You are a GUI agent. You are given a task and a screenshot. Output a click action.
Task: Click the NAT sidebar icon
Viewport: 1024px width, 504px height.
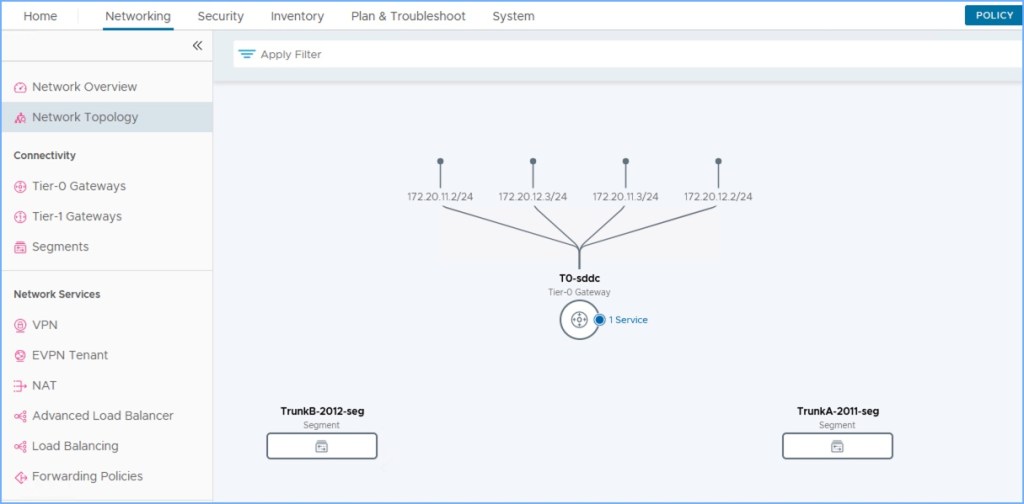pos(21,386)
